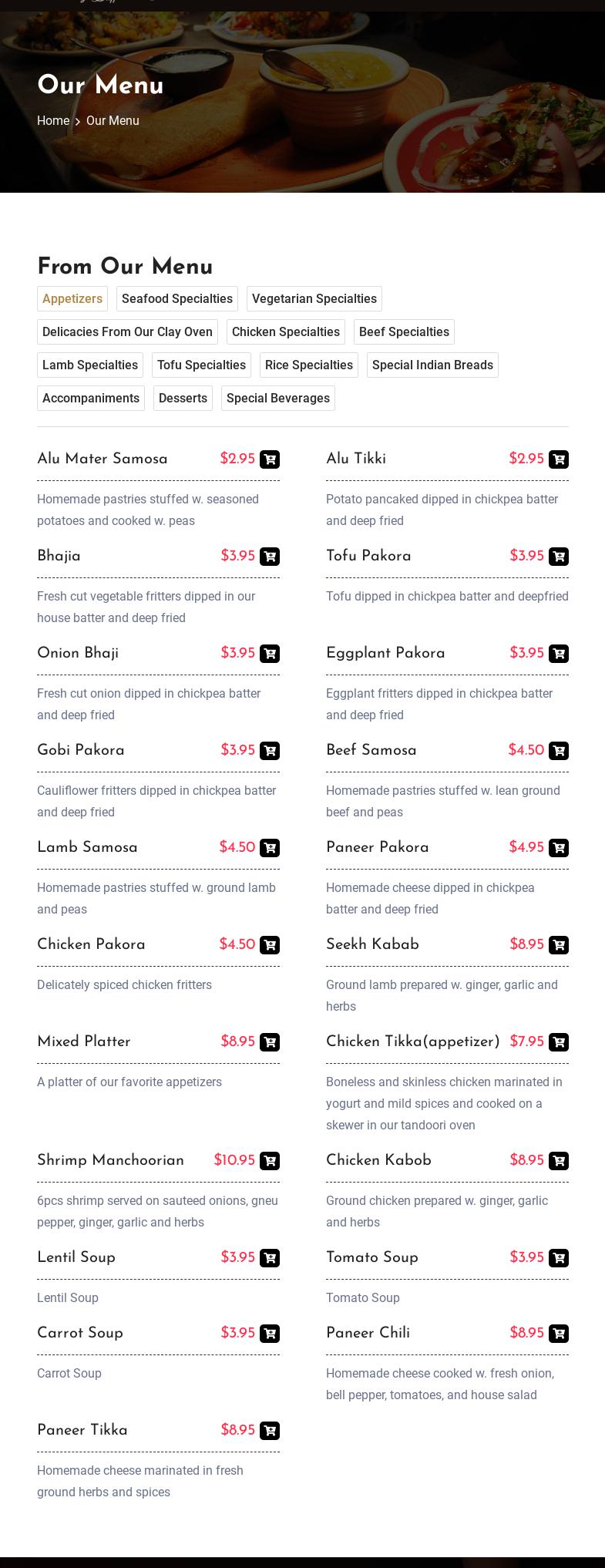Viewport: 605px width, 1568px height.
Task: Click cart icon next to Alu Tikki
Action: (559, 459)
